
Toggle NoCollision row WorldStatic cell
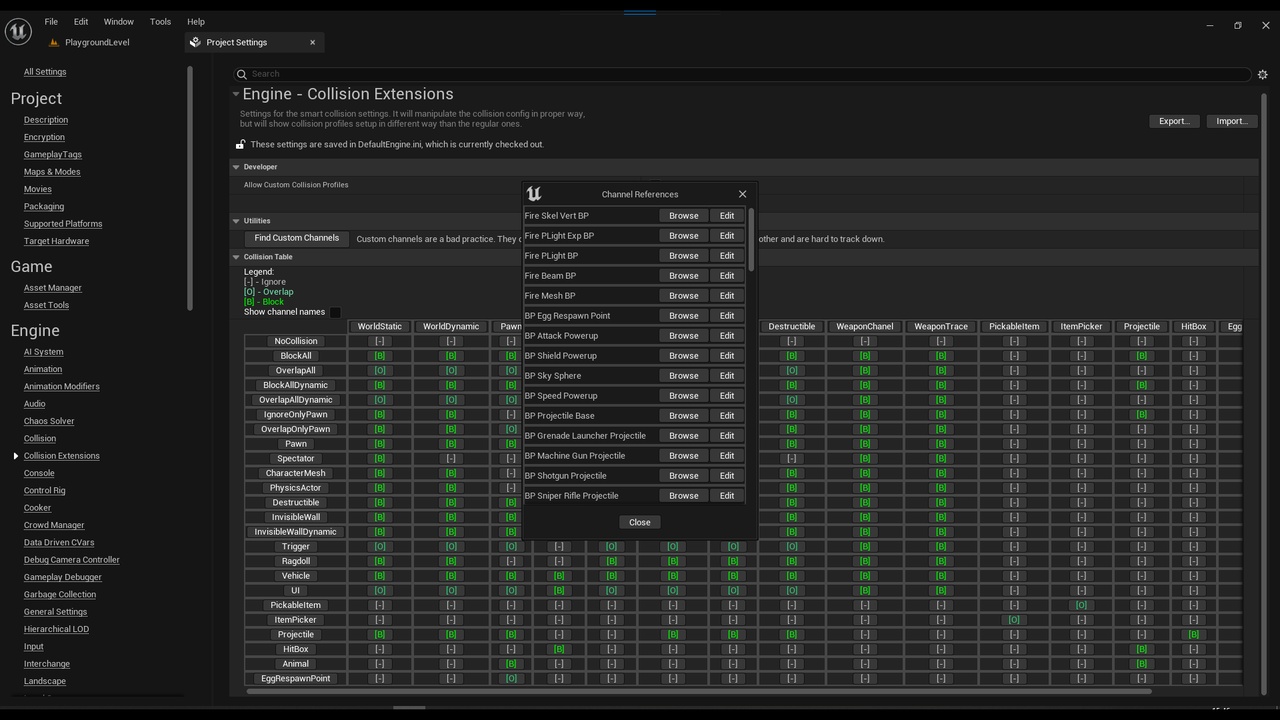tap(380, 341)
